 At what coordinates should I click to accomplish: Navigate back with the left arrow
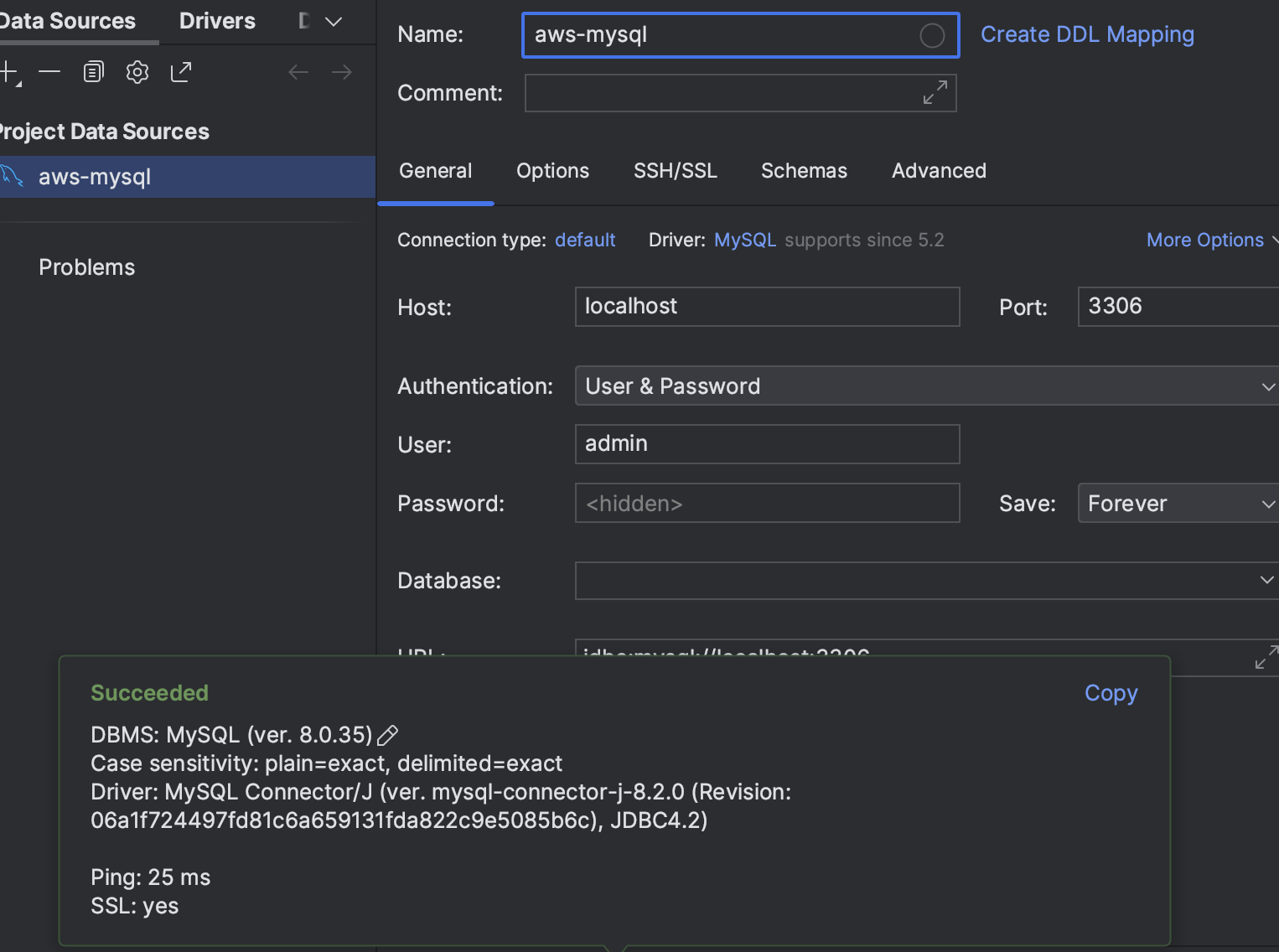[x=298, y=72]
